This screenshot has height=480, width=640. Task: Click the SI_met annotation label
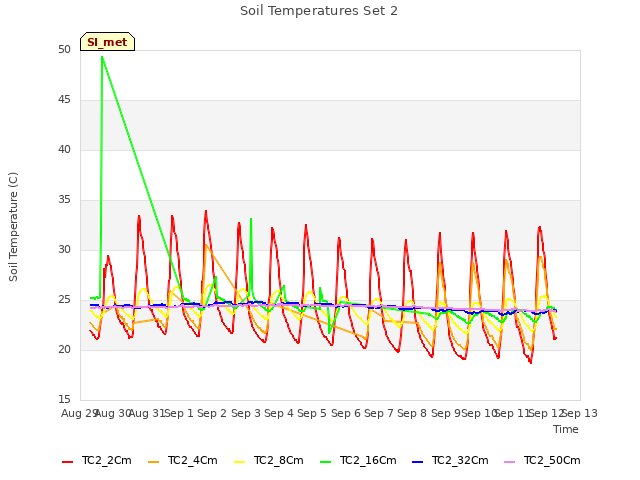(x=107, y=42)
